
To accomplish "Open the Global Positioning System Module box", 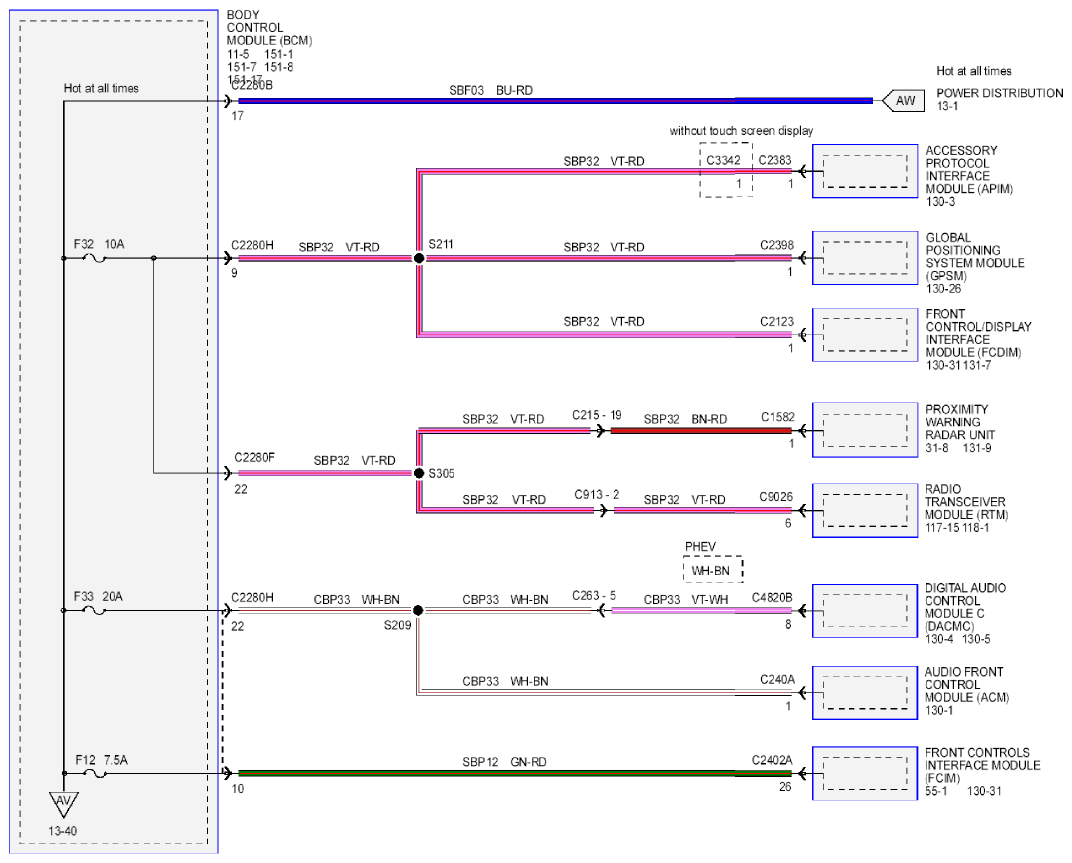I will click(865, 258).
